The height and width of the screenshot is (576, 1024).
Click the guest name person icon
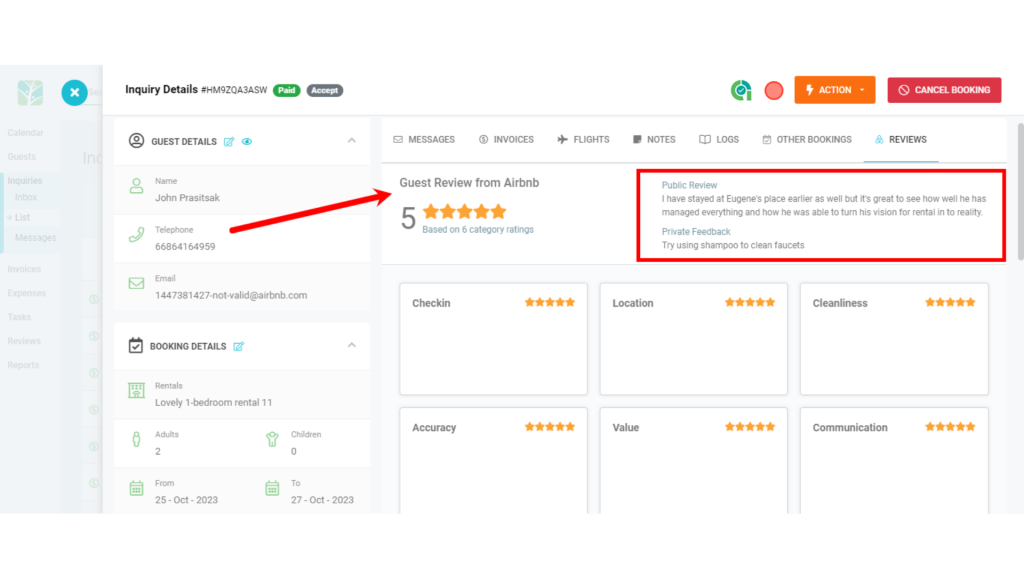tap(136, 186)
